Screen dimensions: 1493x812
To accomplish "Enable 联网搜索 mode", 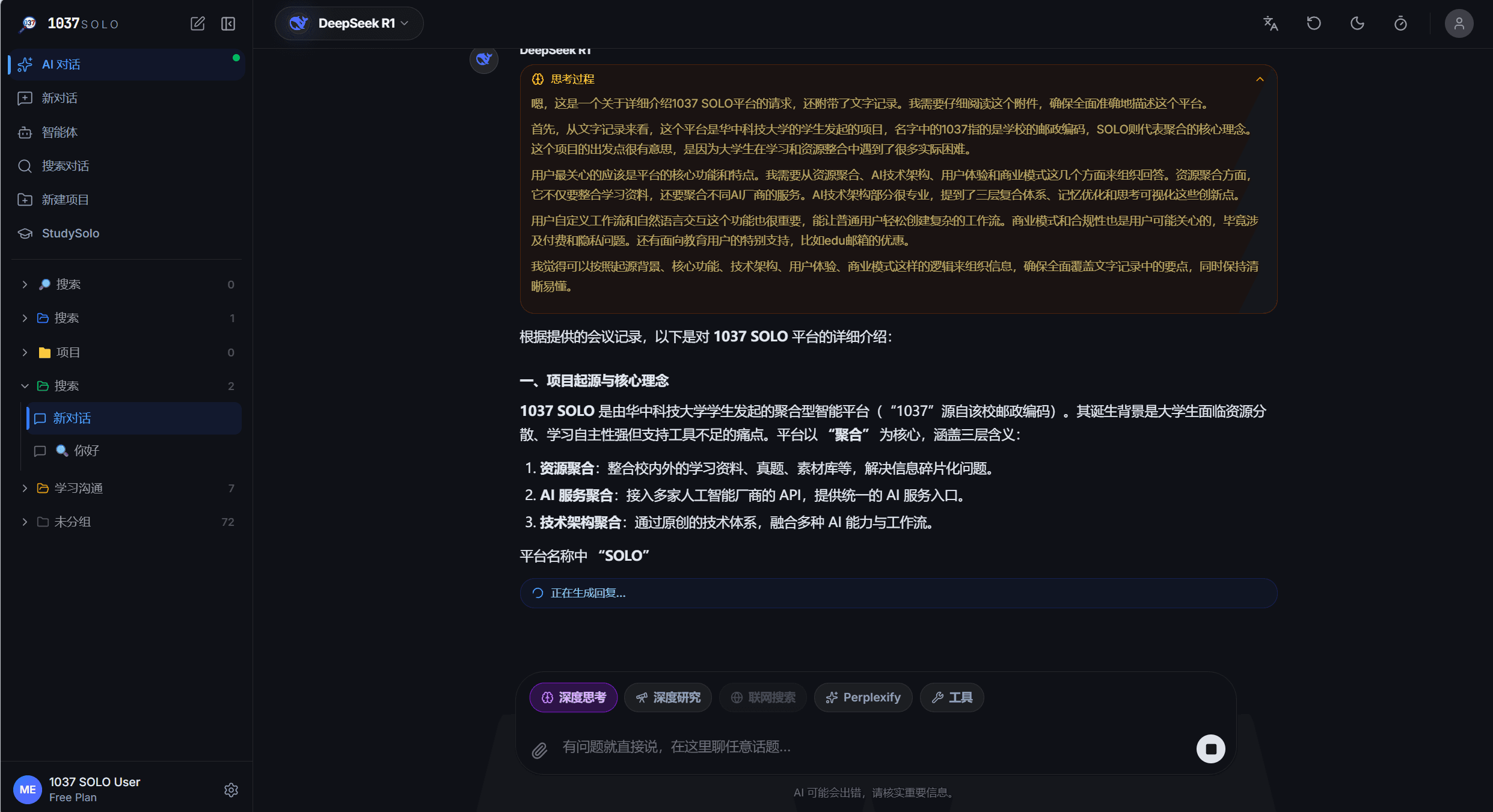I will pos(762,697).
